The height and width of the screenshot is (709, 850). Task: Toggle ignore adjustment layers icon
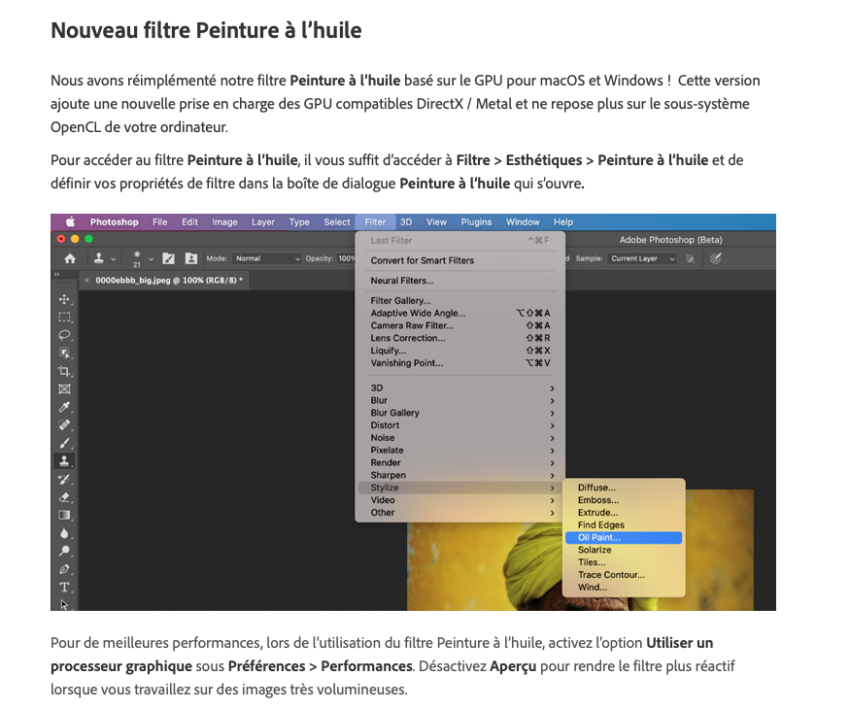pos(690,259)
